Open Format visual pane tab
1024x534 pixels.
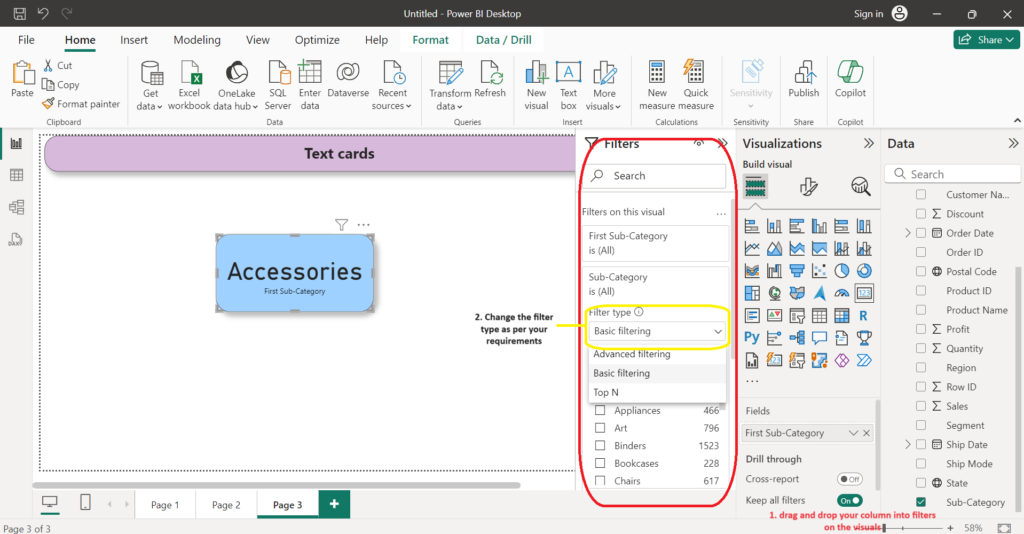tap(808, 187)
